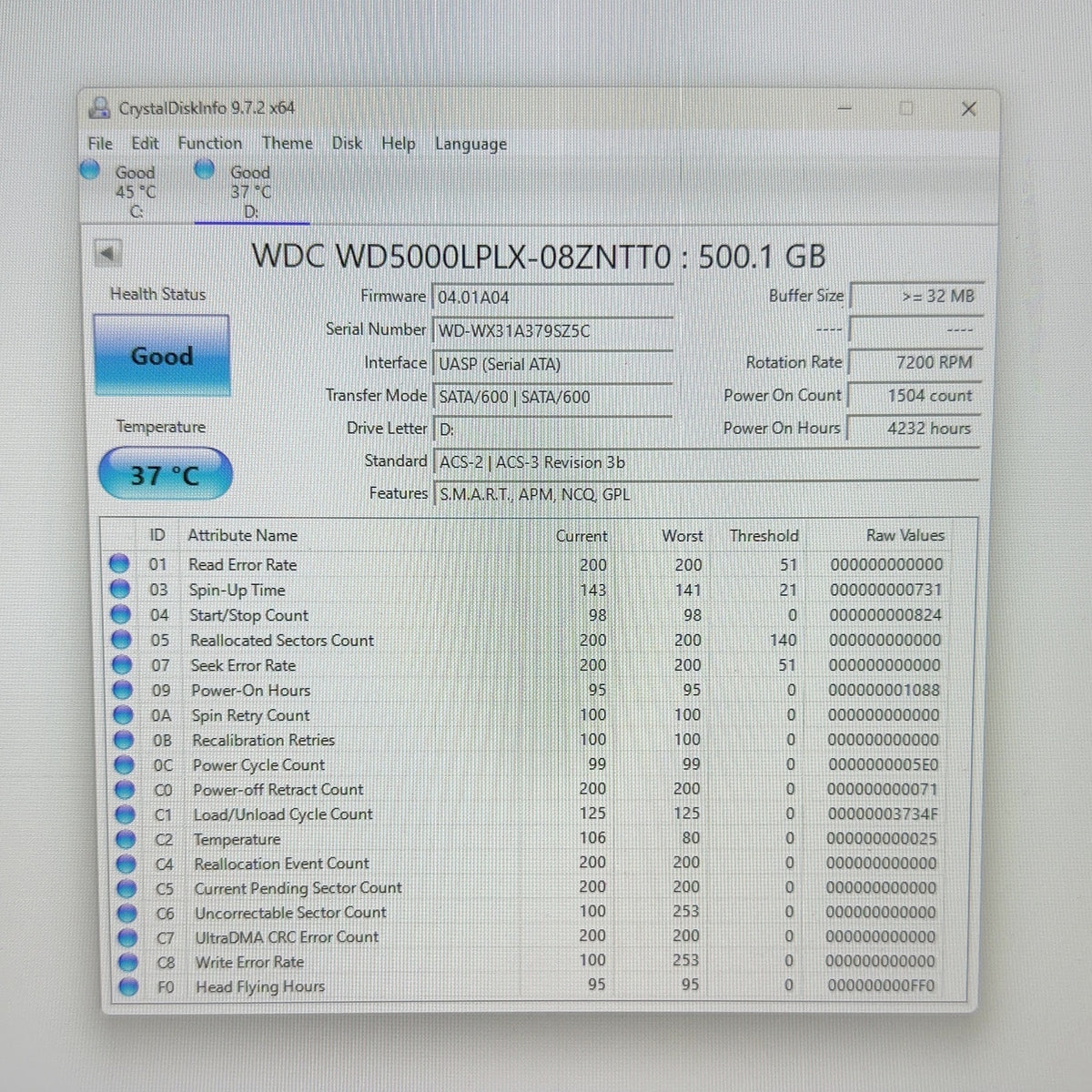Open the Function menu
Screen dimensions: 1092x1092
coord(210,143)
